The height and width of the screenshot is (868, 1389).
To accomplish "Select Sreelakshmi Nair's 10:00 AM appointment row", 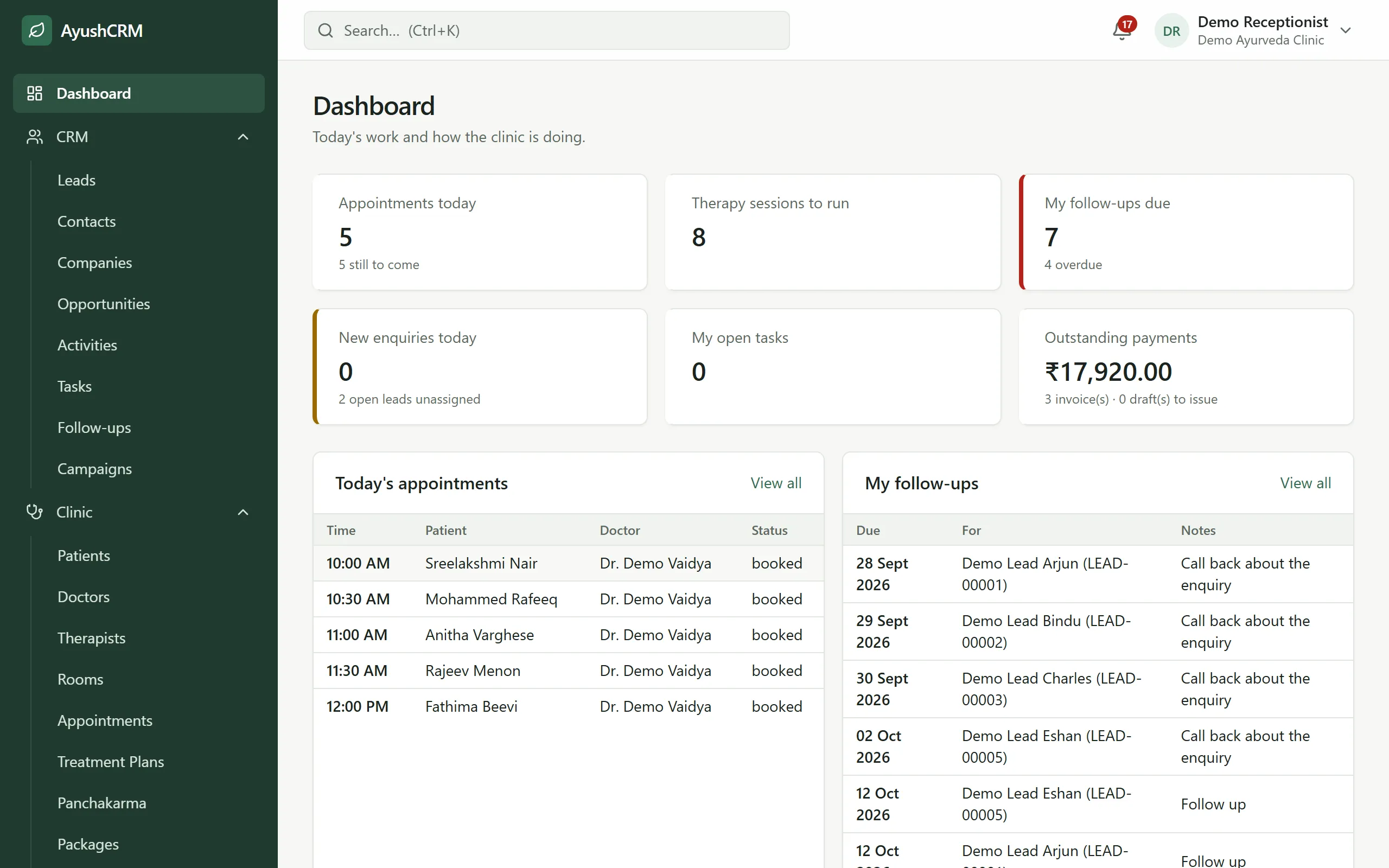I will pos(568,563).
